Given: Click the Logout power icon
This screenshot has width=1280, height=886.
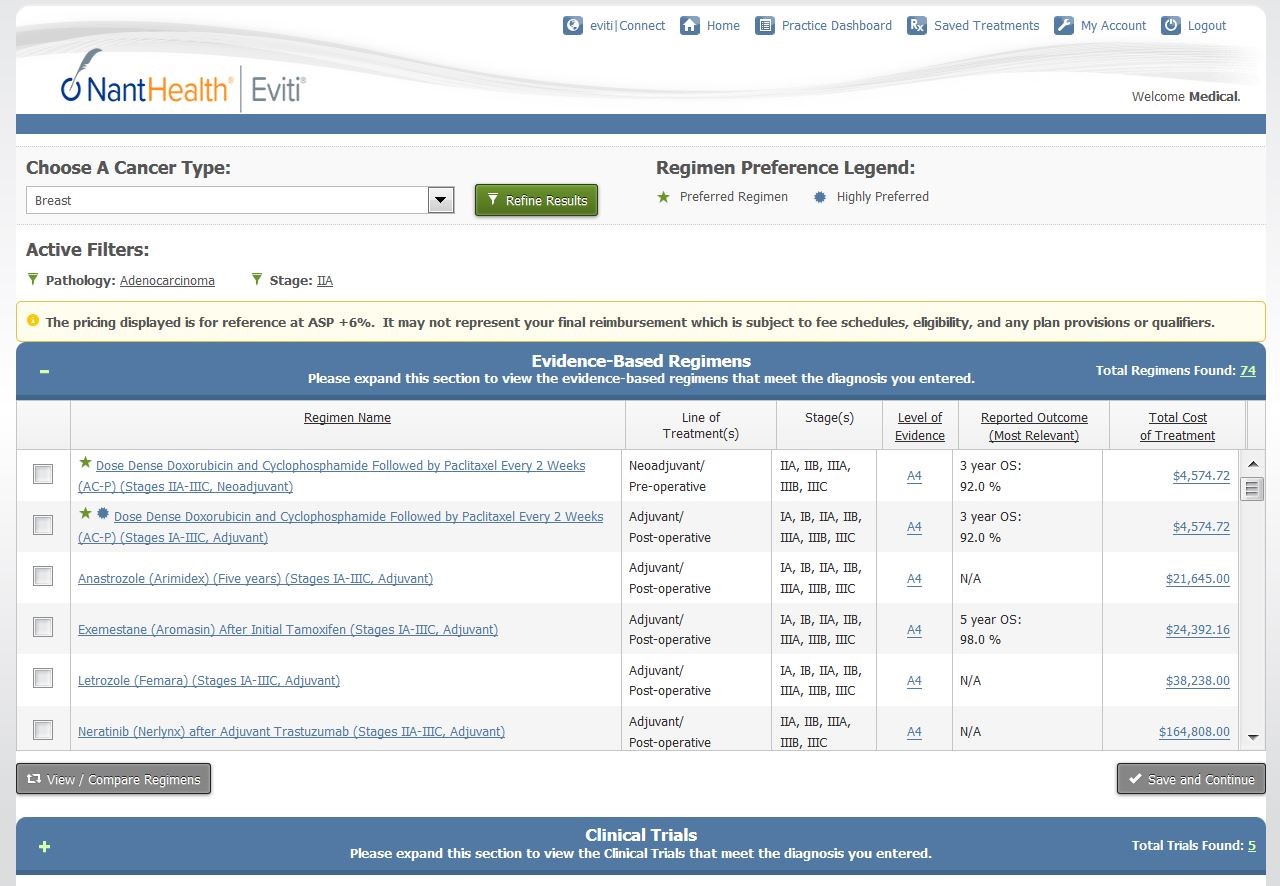Looking at the screenshot, I should 1171,26.
